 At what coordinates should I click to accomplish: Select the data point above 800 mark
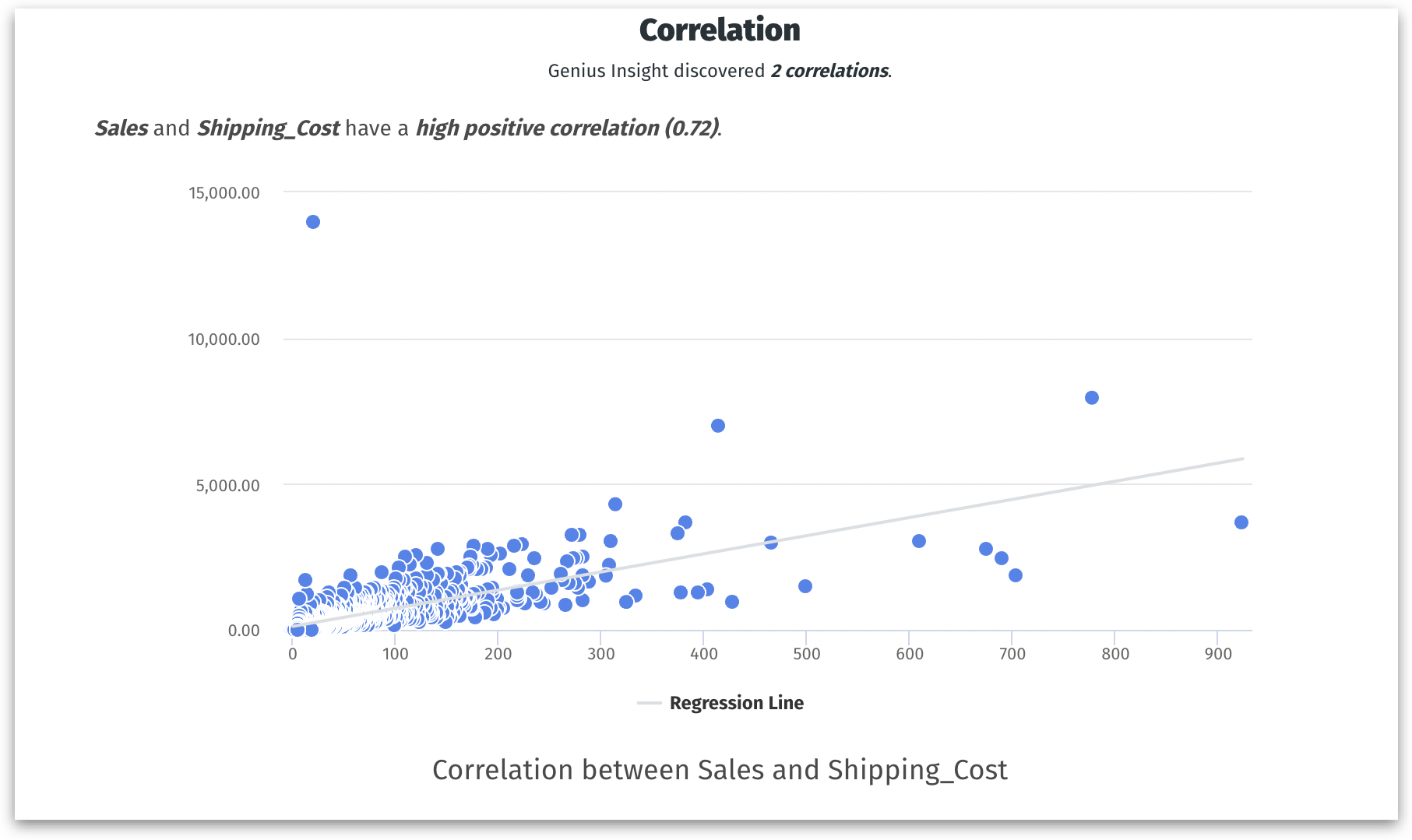[1091, 398]
